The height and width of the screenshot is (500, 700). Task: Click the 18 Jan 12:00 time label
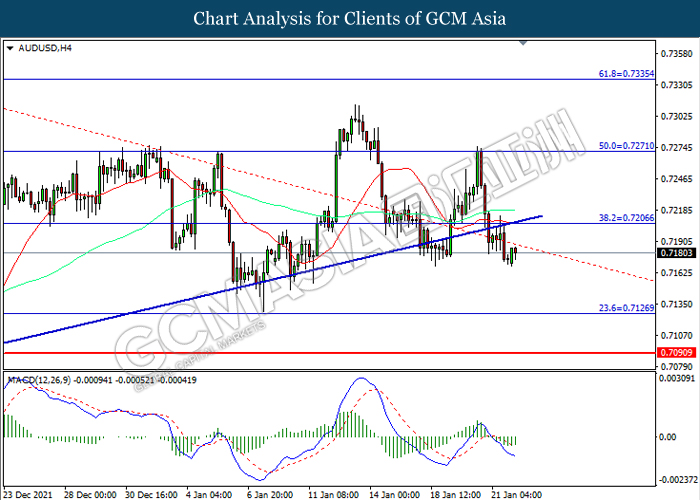coord(456,495)
